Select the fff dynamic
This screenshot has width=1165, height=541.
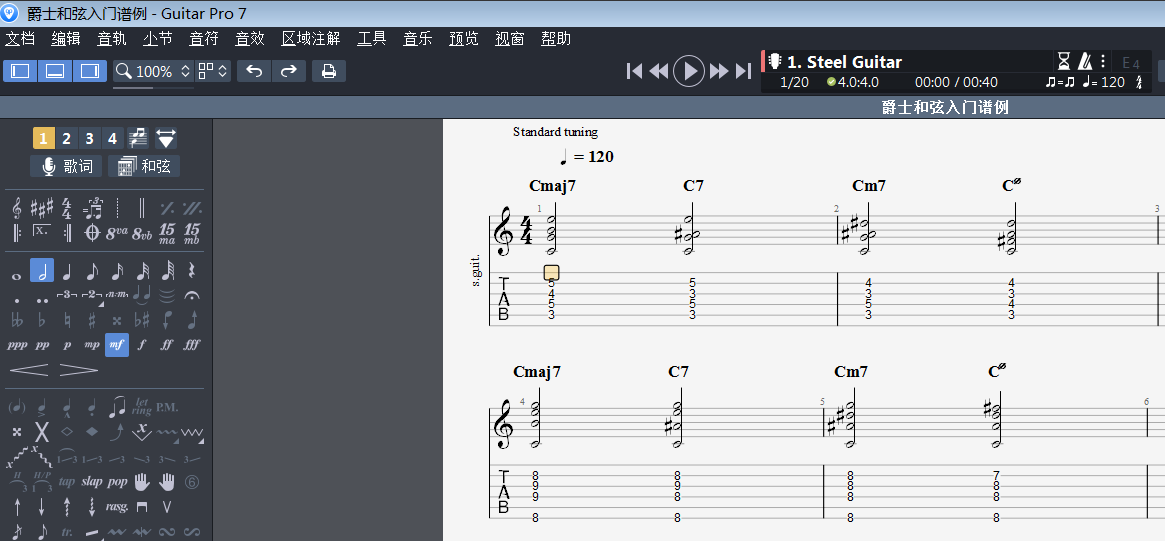(192, 345)
